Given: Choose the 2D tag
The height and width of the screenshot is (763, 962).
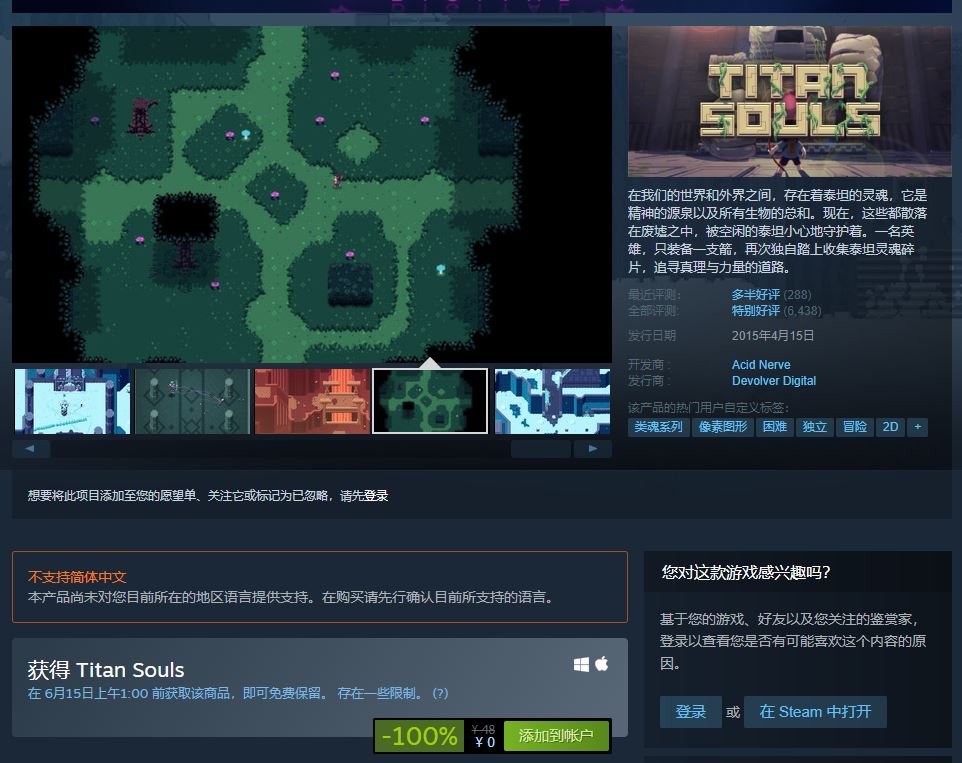Looking at the screenshot, I should (x=889, y=427).
